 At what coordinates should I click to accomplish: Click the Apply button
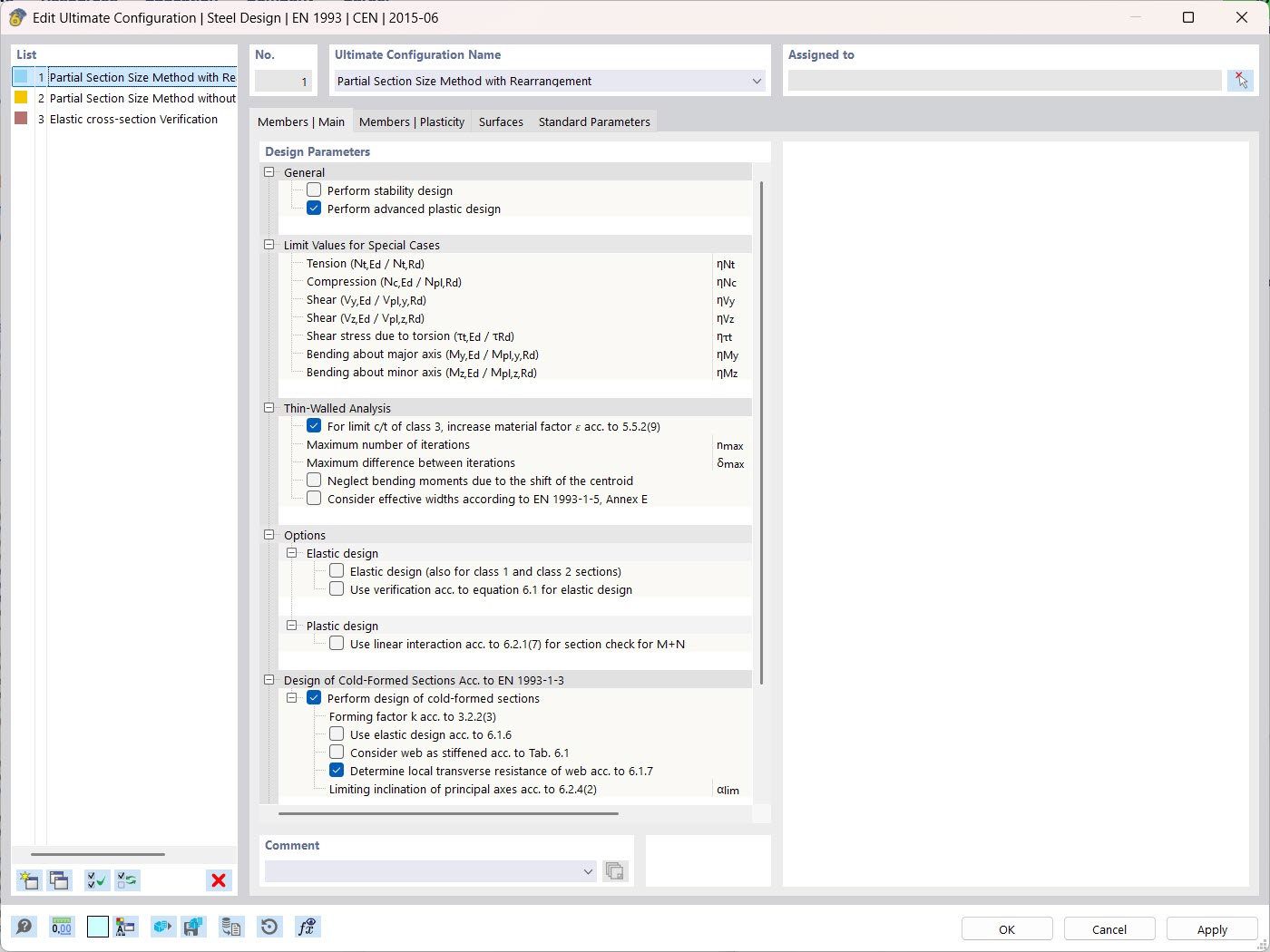point(1211,928)
